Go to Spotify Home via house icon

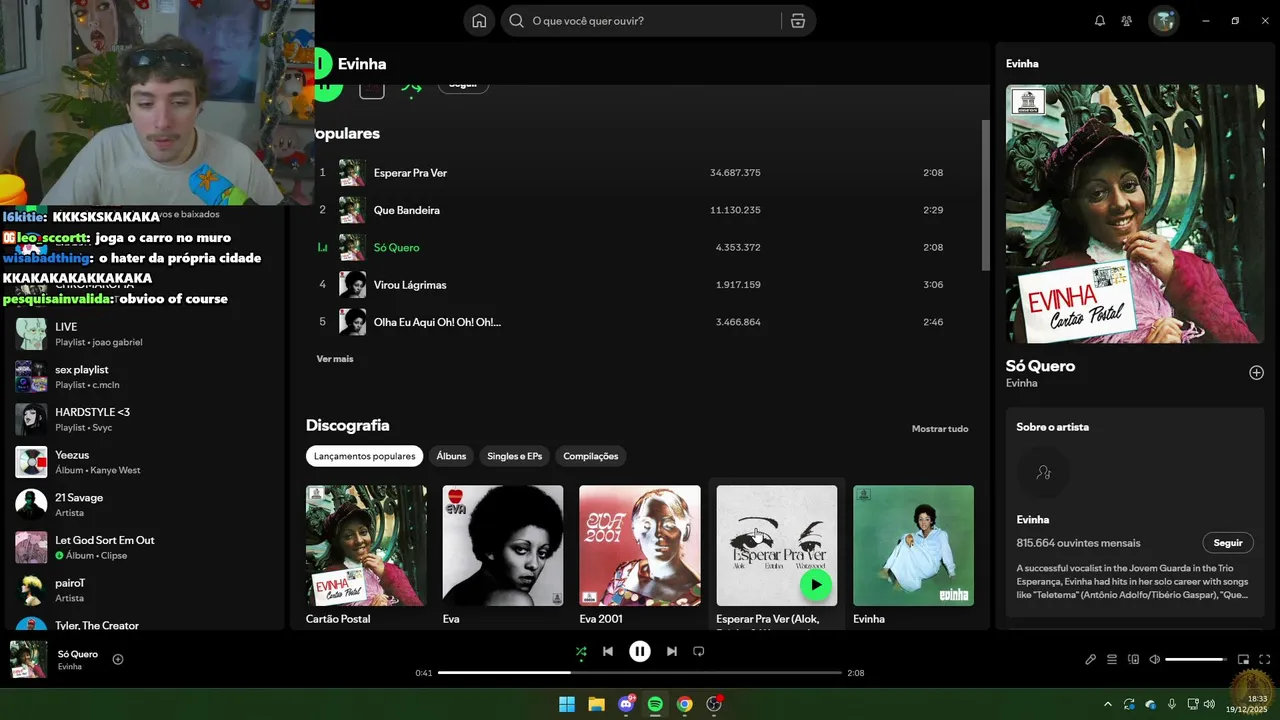click(479, 21)
